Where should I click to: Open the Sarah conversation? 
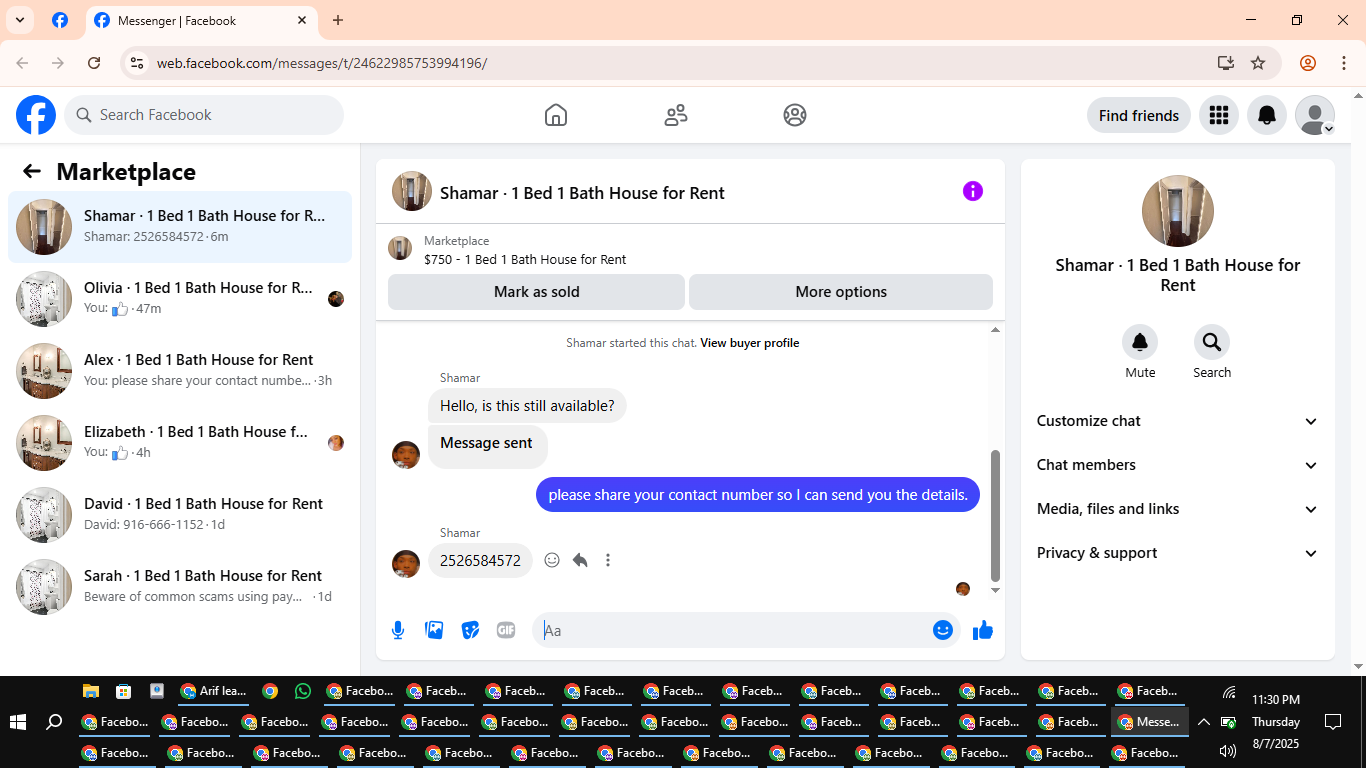[x=180, y=587]
